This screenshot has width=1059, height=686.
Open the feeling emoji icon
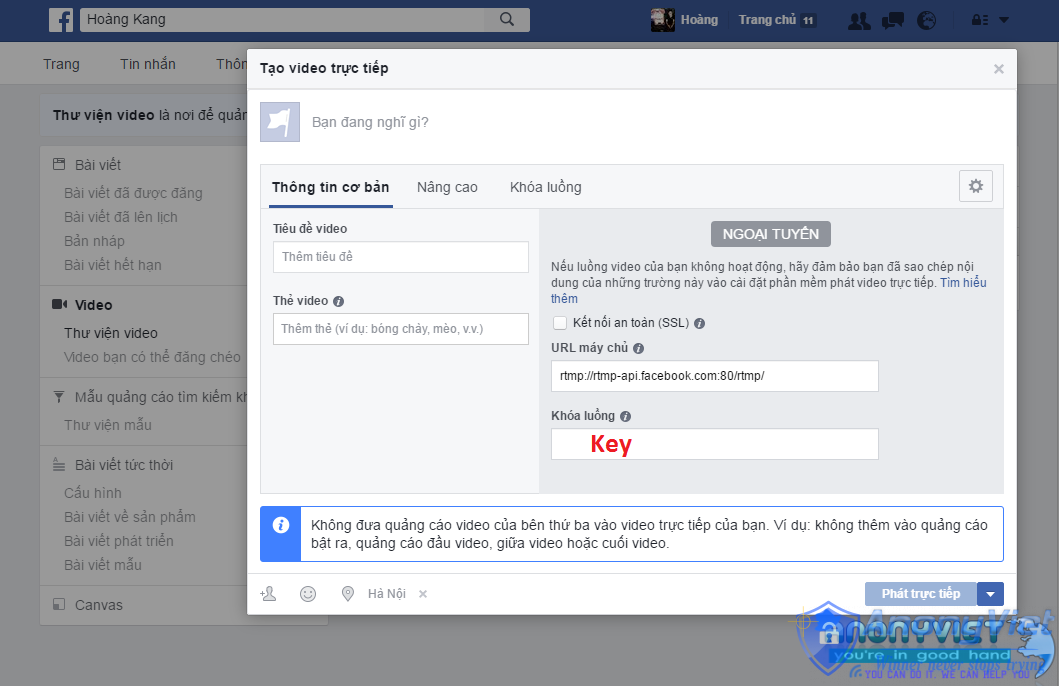pos(308,593)
